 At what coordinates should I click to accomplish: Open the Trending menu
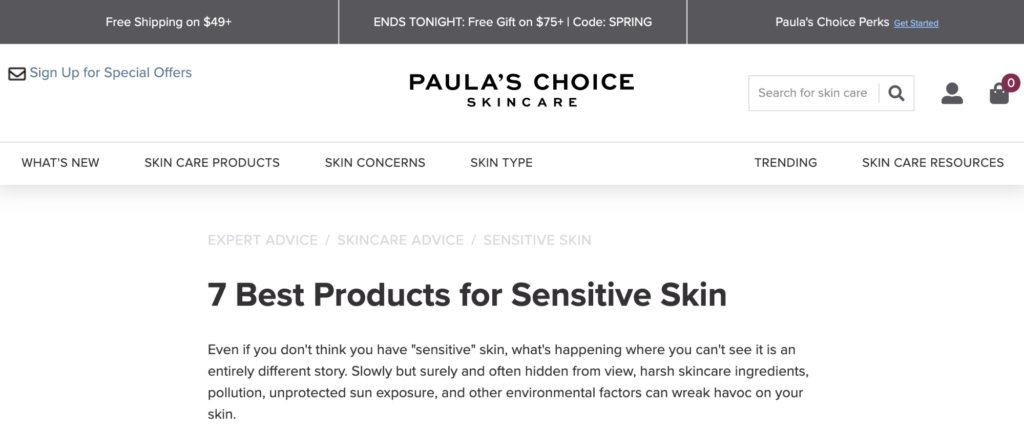pyautogui.click(x=785, y=163)
